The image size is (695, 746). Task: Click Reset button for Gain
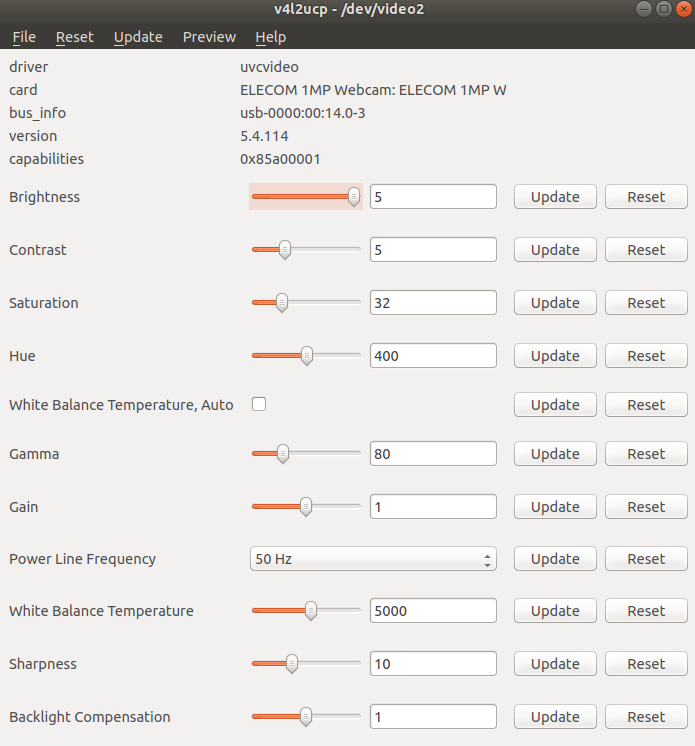tap(646, 507)
